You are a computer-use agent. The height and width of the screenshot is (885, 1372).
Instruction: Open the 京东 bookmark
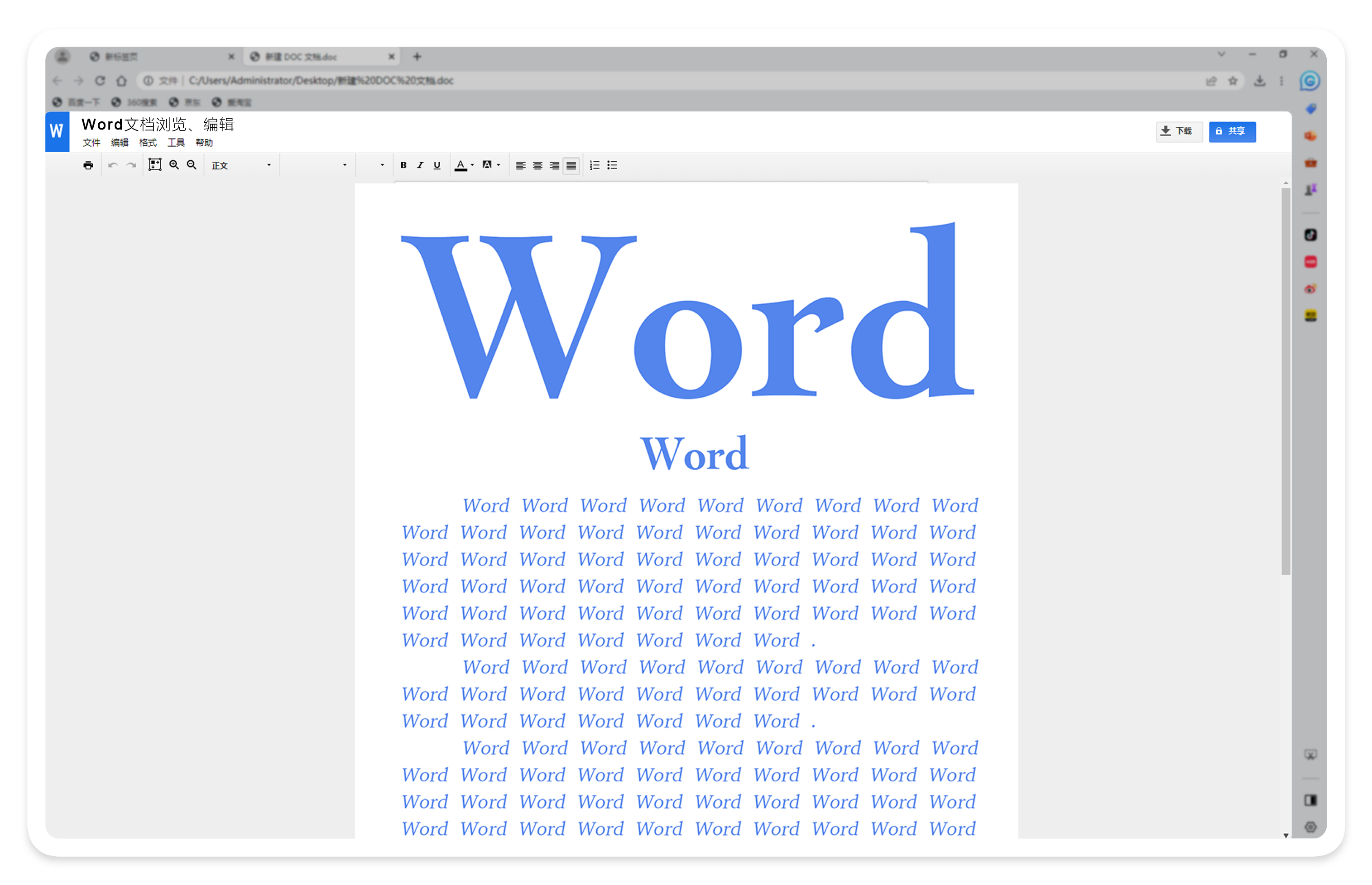[185, 102]
